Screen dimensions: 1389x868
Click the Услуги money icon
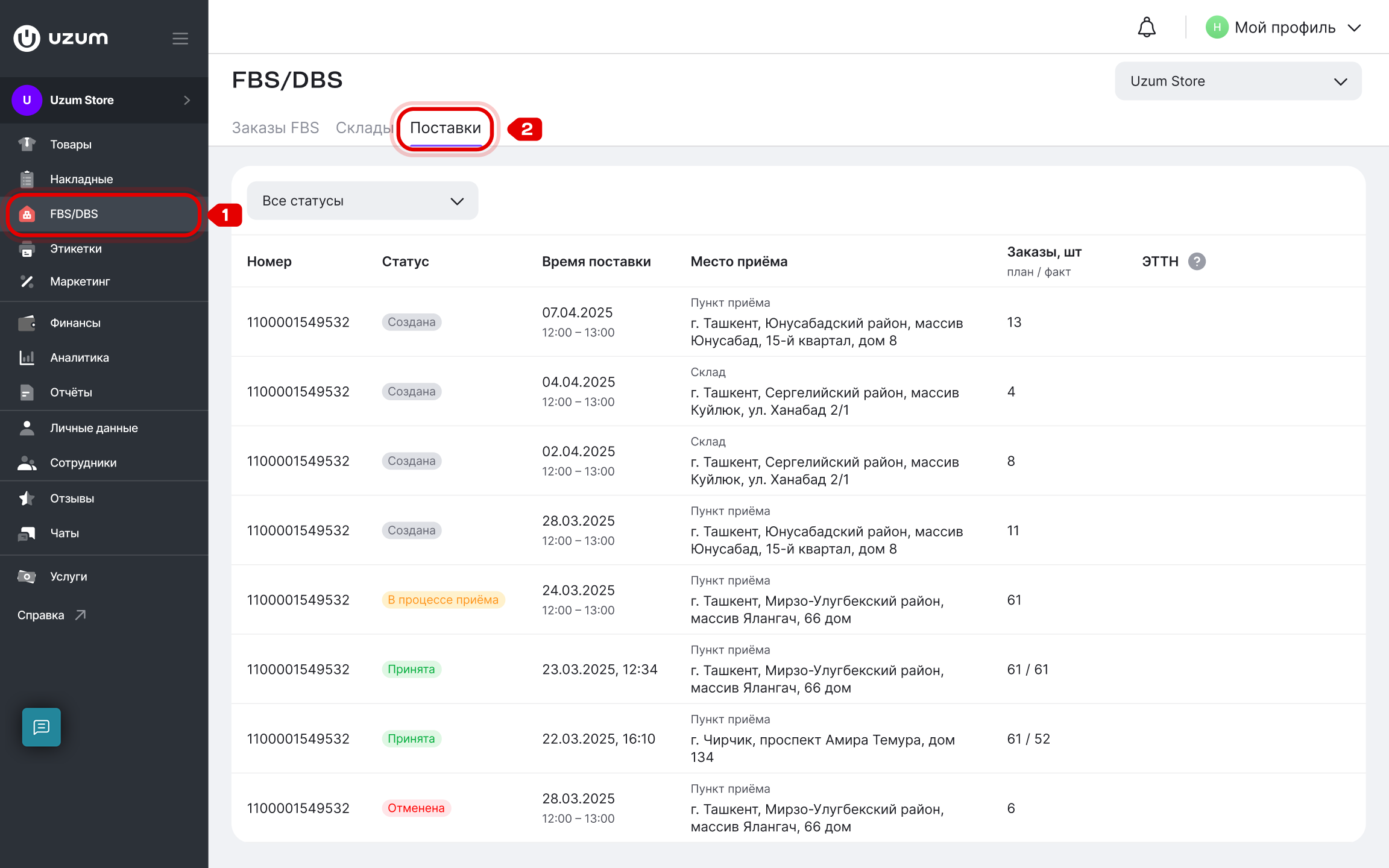tap(27, 577)
